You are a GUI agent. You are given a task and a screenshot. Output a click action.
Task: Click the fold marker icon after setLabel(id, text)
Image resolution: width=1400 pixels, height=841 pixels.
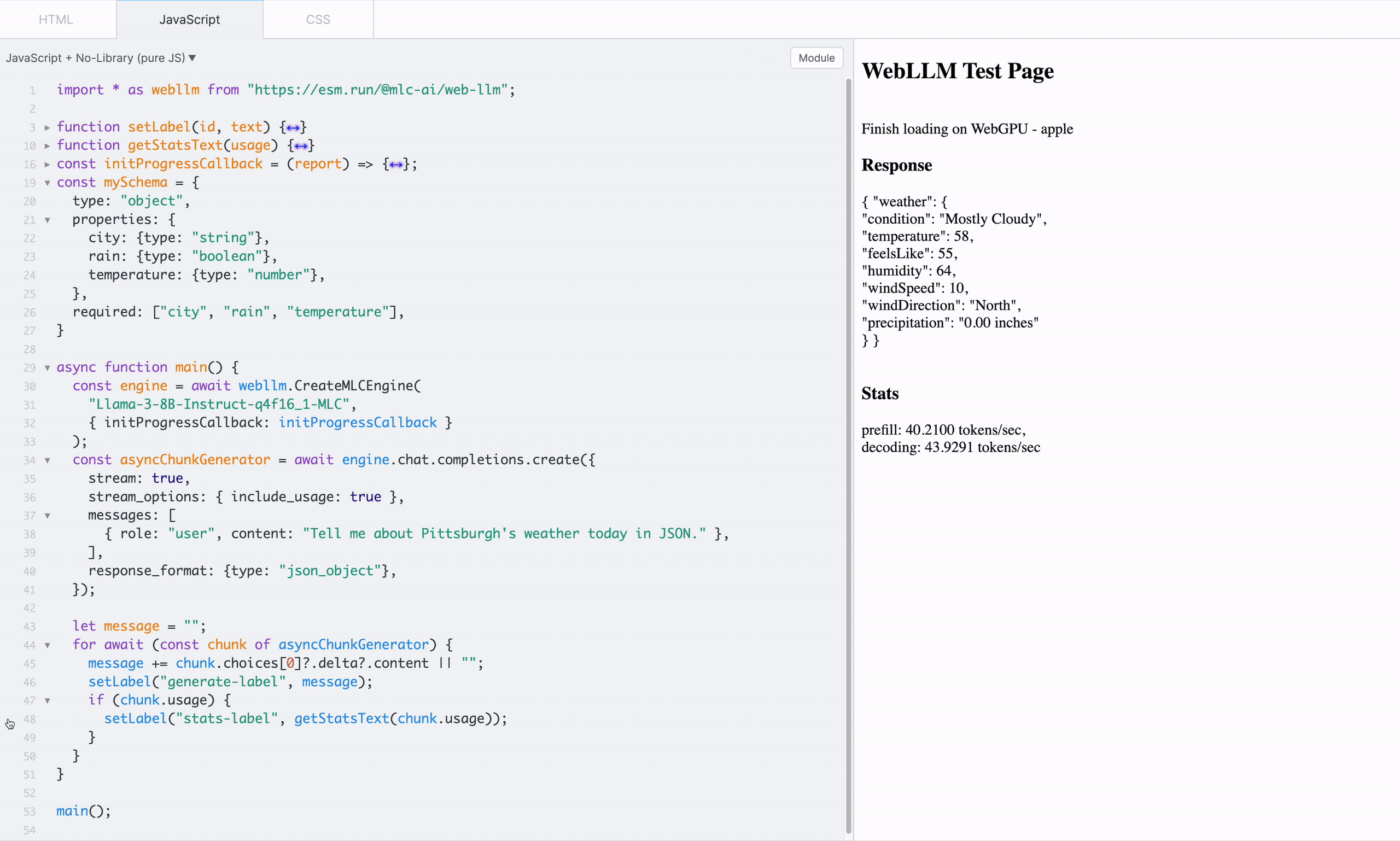293,127
